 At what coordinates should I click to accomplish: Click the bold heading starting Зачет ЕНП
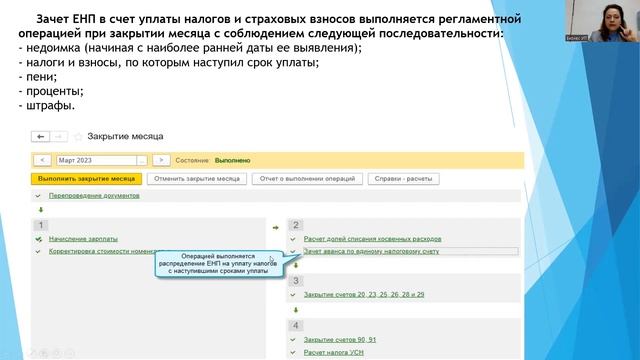pyautogui.click(x=270, y=26)
